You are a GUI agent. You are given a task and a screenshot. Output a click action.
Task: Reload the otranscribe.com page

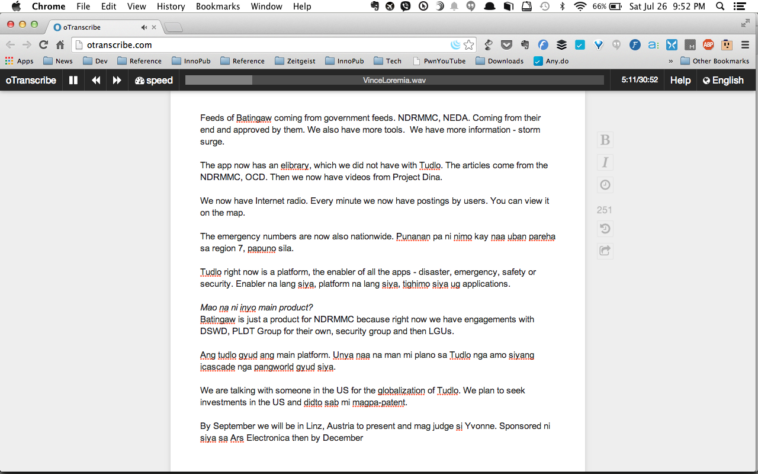tap(44, 45)
